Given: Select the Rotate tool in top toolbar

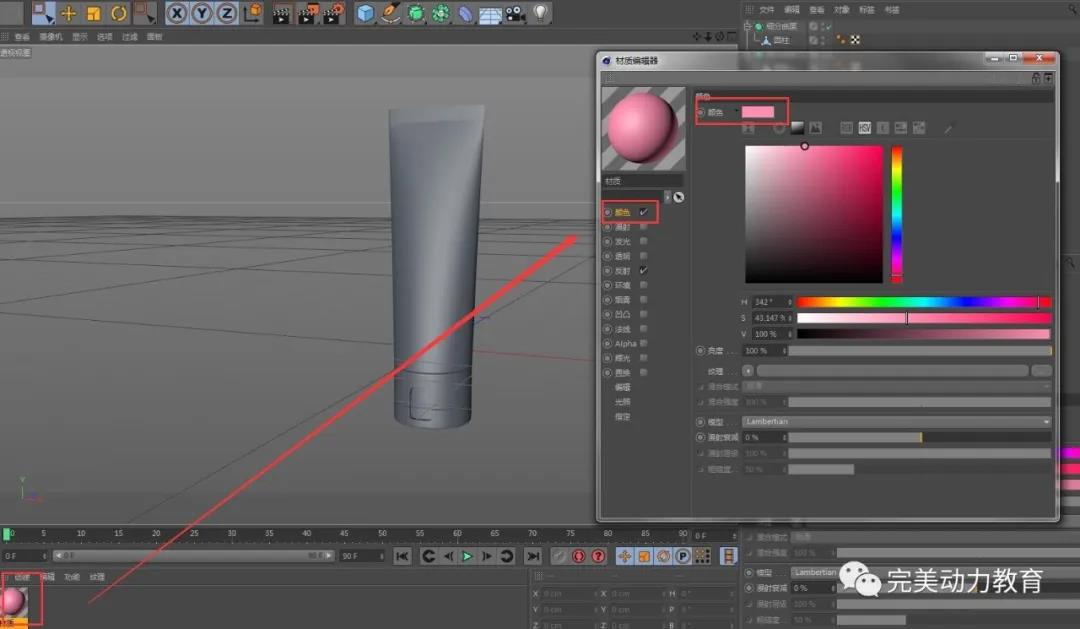Looking at the screenshot, I should click(x=118, y=13).
